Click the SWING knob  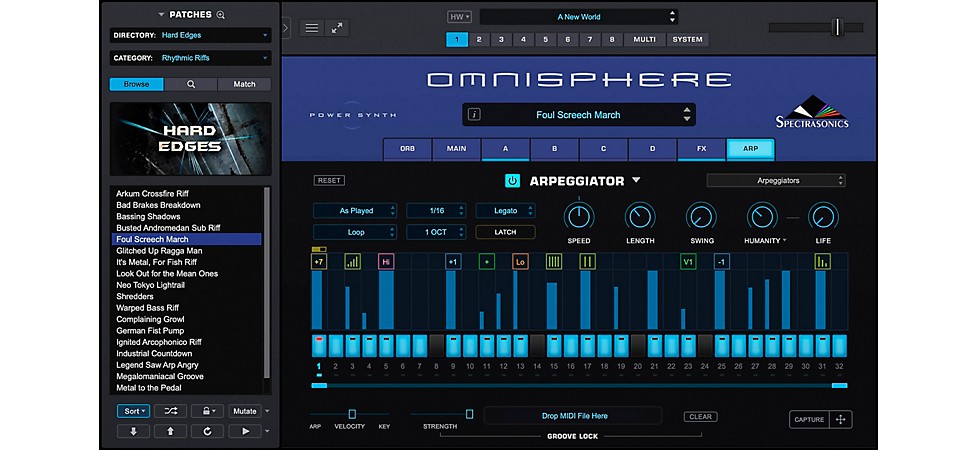(701, 217)
